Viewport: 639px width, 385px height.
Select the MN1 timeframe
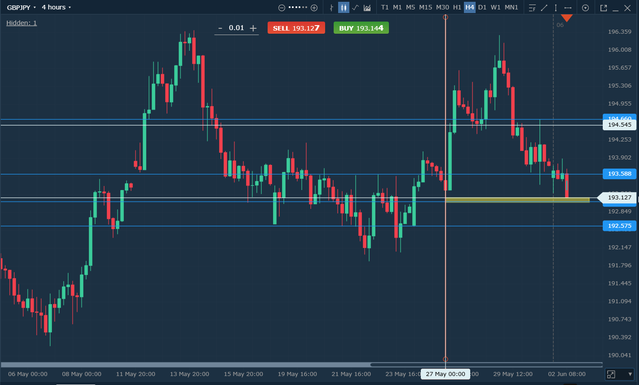click(x=511, y=7)
